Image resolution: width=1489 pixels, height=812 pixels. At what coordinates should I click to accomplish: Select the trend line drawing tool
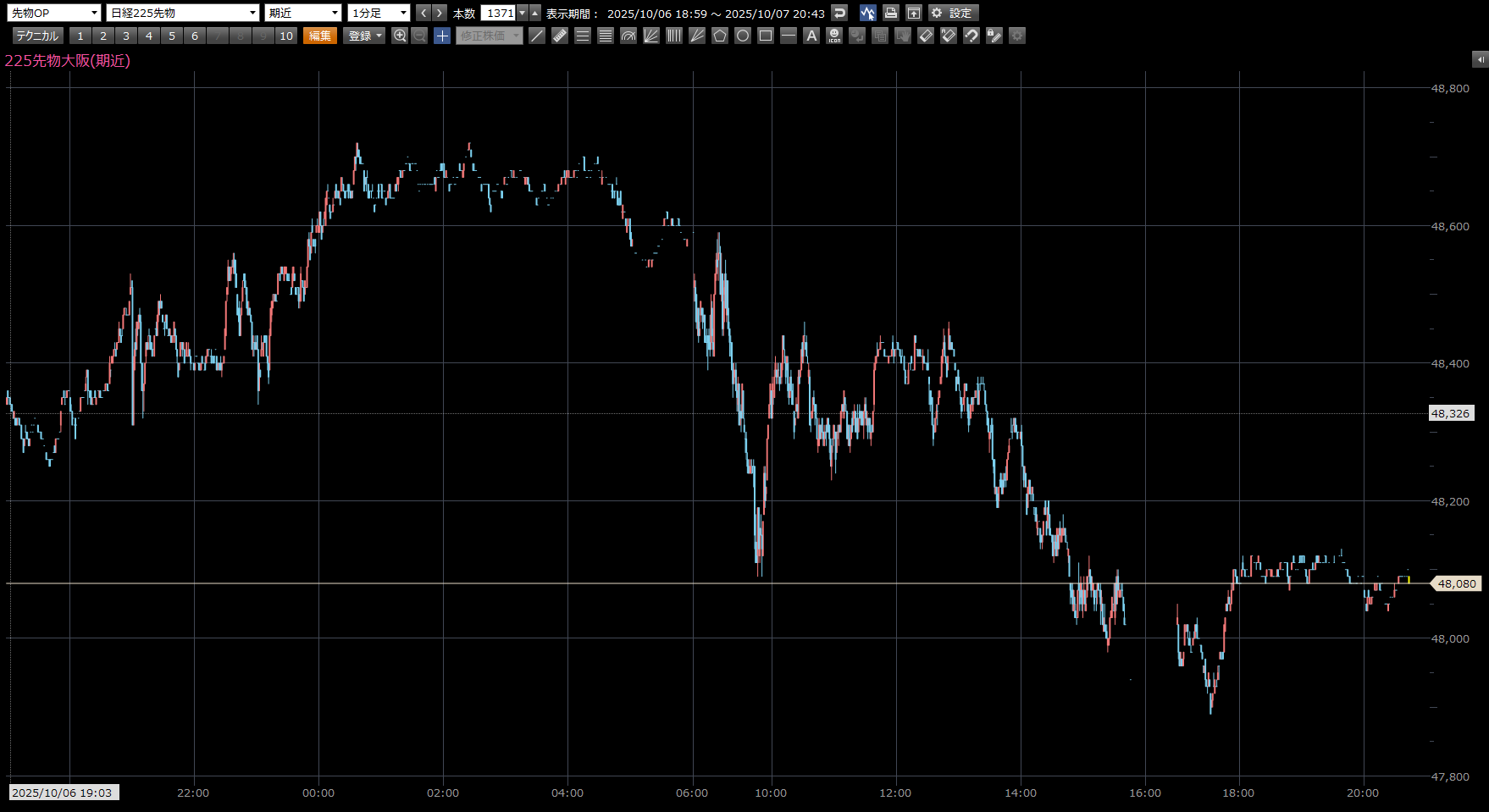click(x=537, y=36)
